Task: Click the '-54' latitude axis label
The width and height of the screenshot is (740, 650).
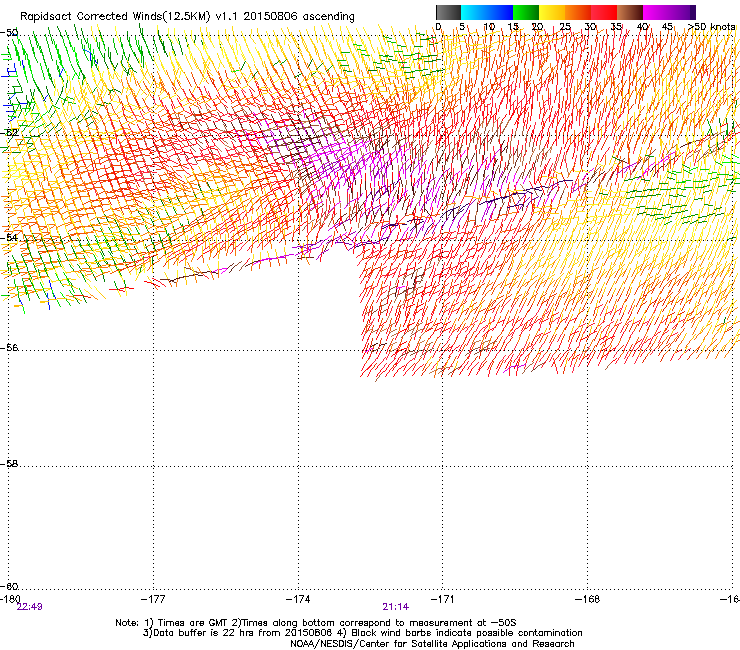Action: pyautogui.click(x=9, y=237)
